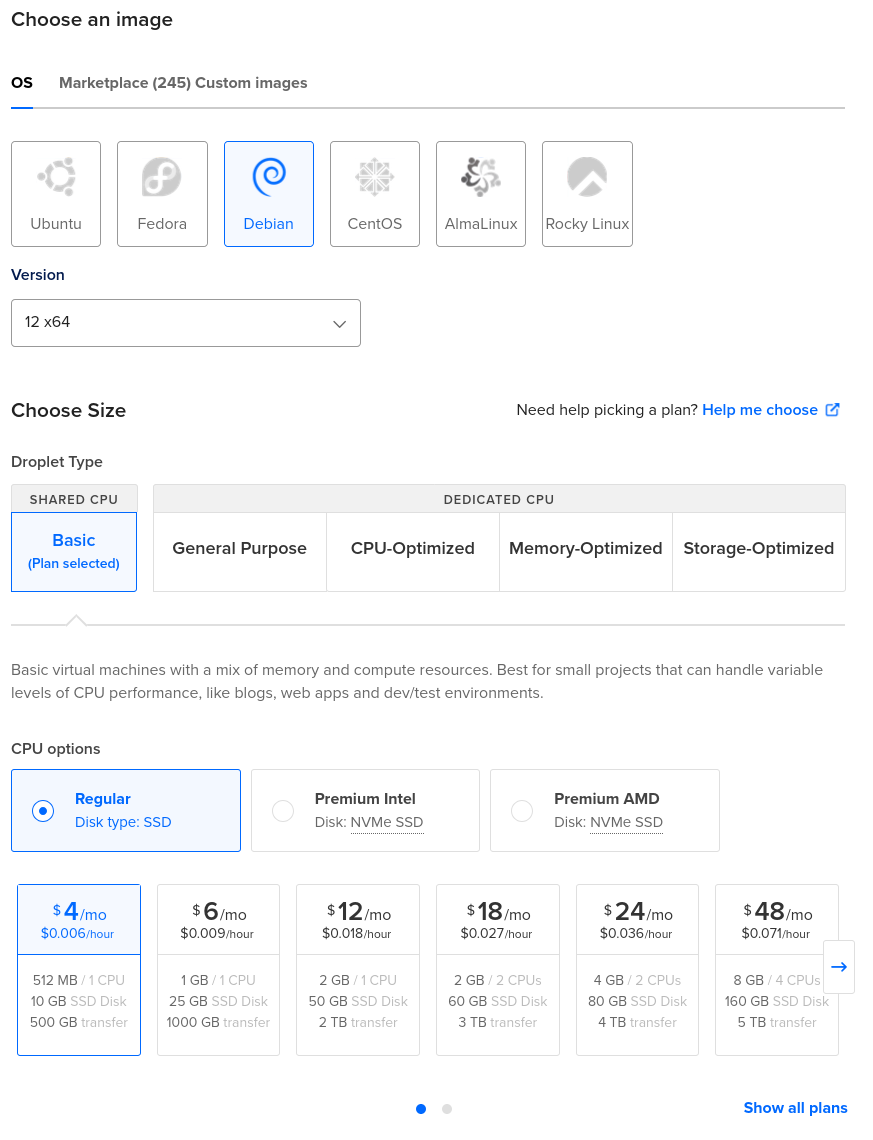This screenshot has width=873, height=1140.
Task: Select the Ubuntu OS icon
Action: 56,178
